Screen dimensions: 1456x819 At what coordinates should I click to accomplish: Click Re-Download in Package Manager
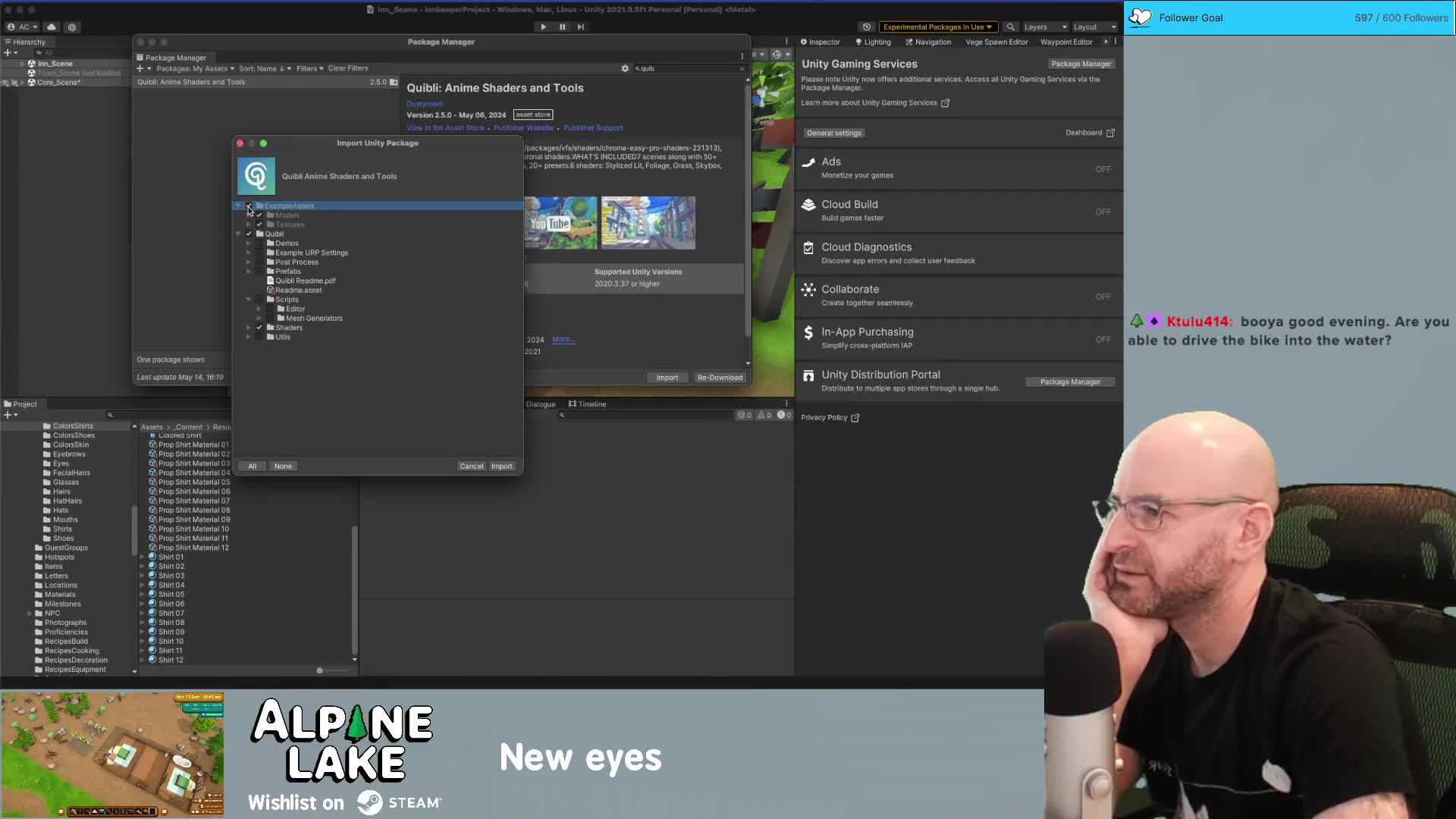[x=720, y=378]
